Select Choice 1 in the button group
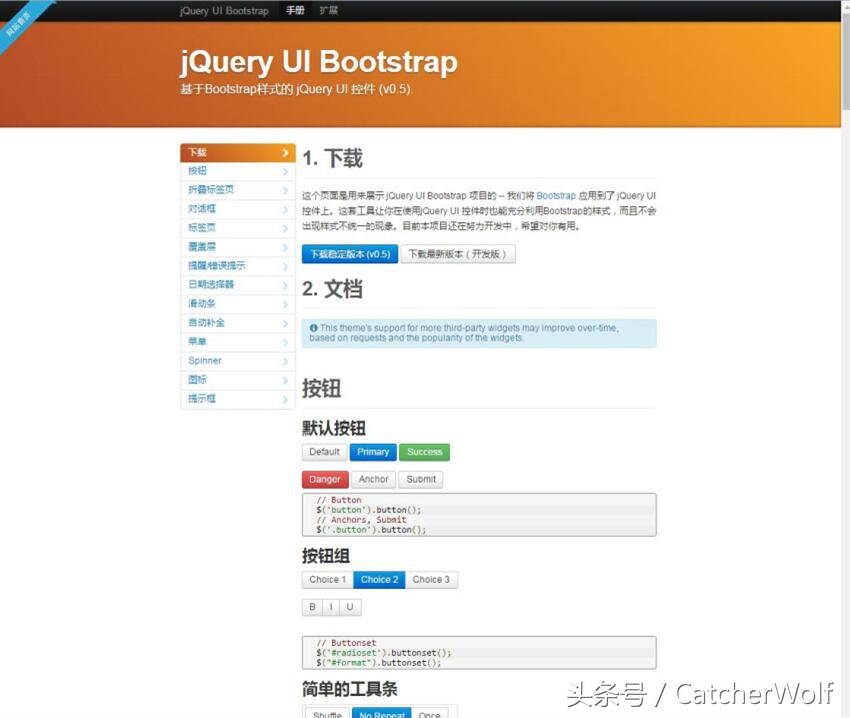Image resolution: width=850 pixels, height=718 pixels. [327, 580]
